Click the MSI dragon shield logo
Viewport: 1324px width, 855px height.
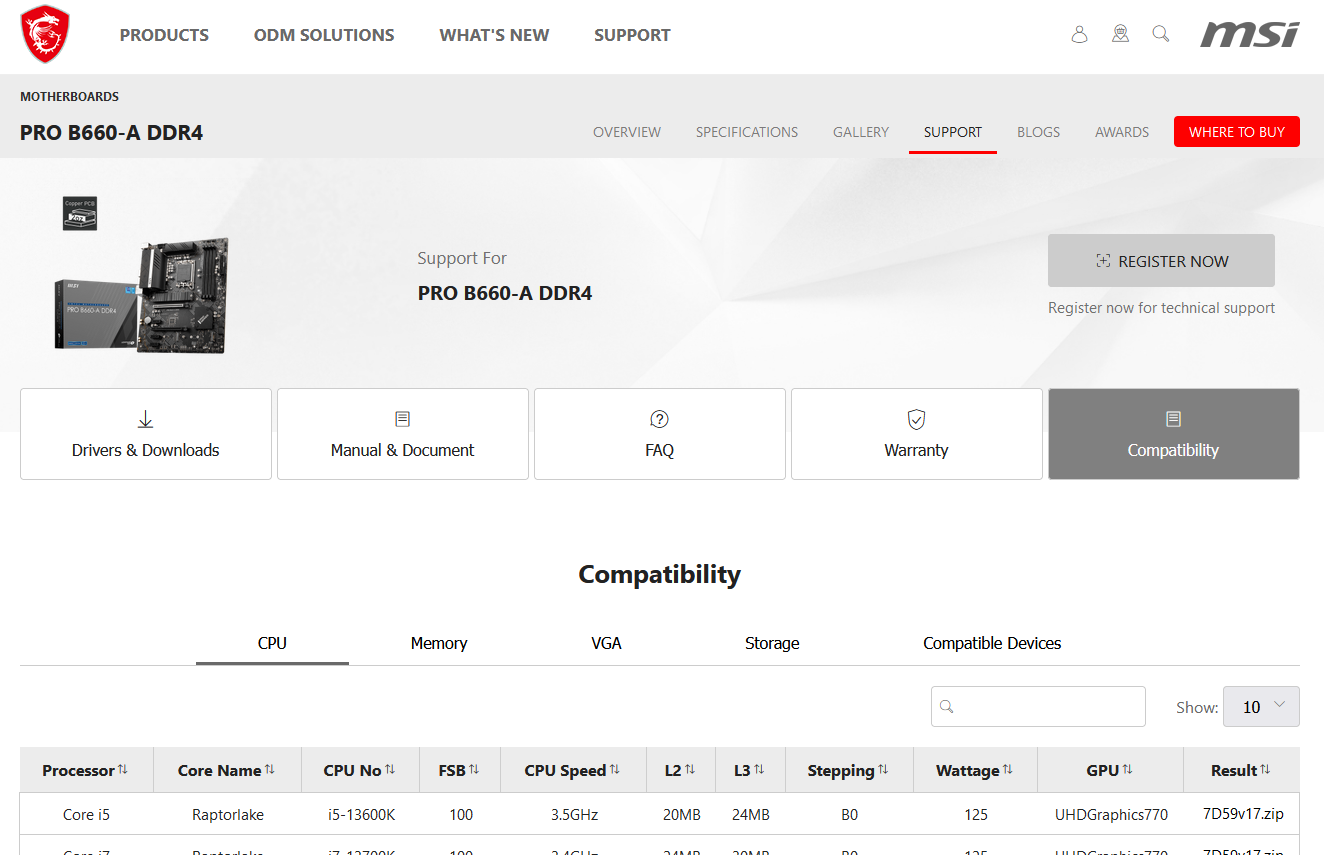[45, 35]
